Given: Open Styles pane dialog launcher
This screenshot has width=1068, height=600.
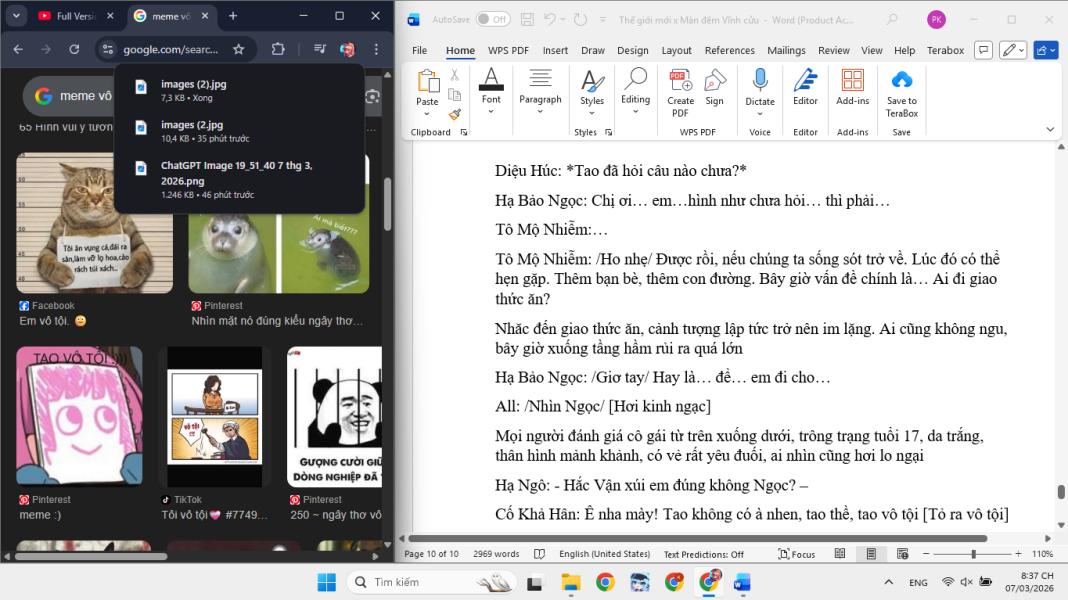Looking at the screenshot, I should 608,132.
